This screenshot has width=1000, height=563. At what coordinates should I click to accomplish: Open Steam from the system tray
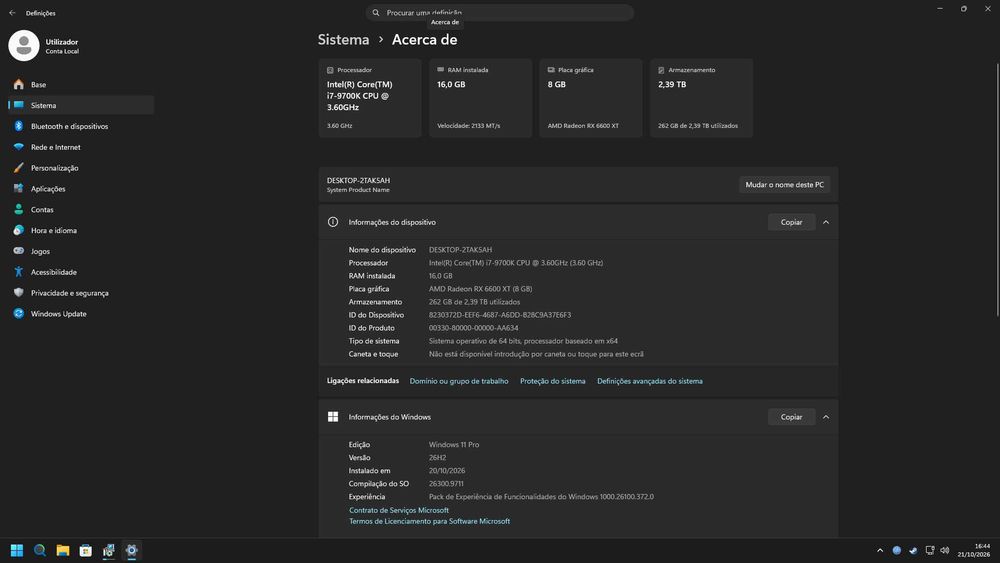913,550
